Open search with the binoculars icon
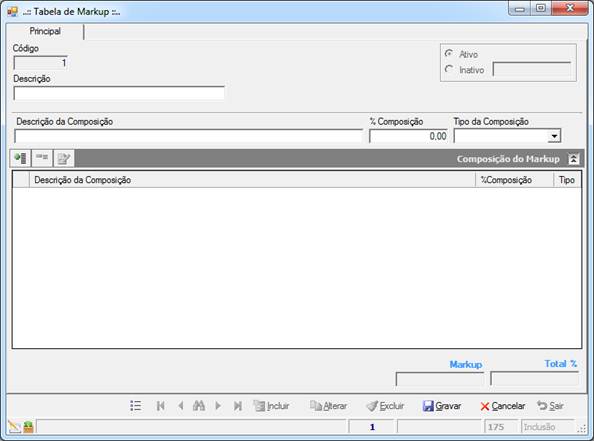The height and width of the screenshot is (441, 594). (x=199, y=406)
